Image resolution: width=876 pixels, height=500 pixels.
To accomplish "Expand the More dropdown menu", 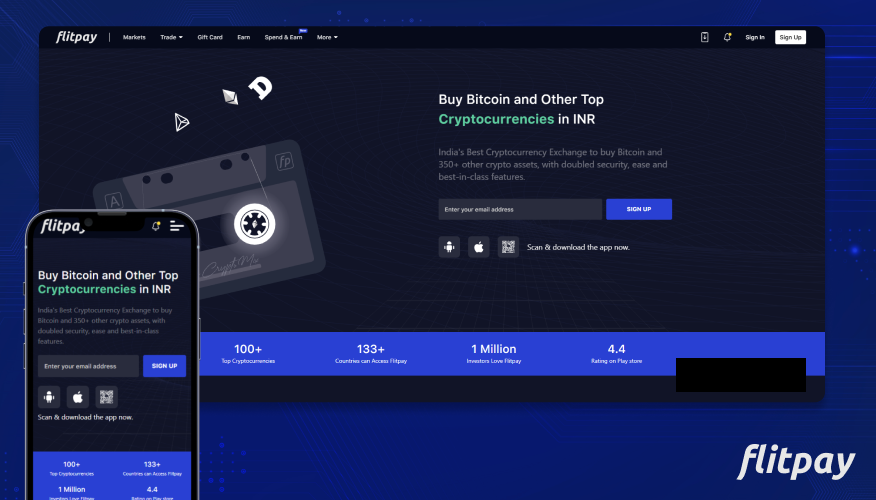I will tap(327, 37).
